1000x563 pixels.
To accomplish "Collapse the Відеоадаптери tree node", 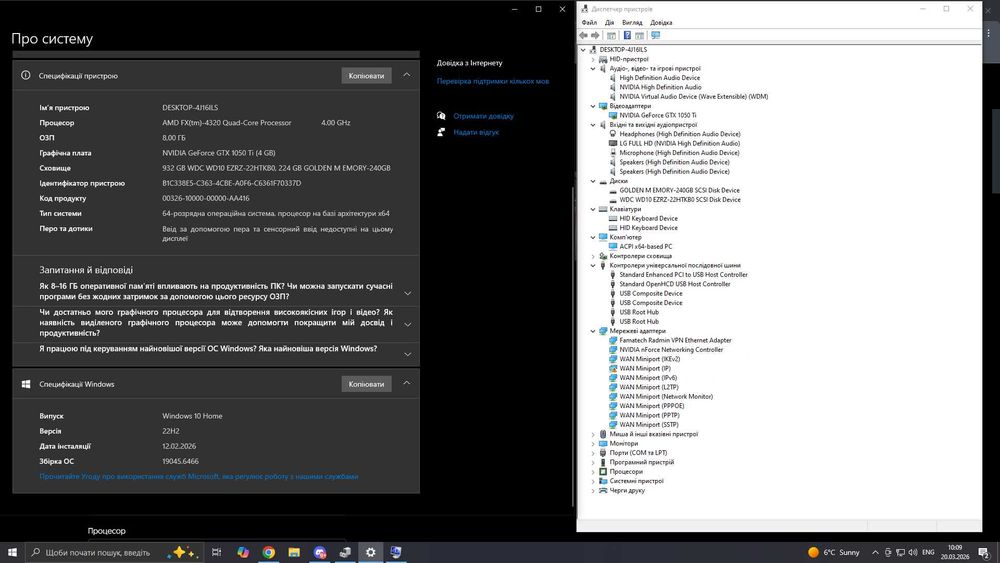I will 593,106.
